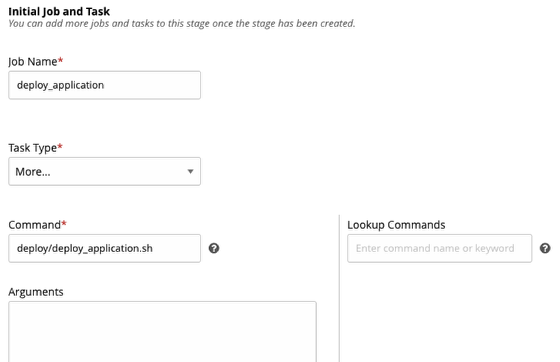
Task: Click the 'Job Name' label
Action: pos(32,61)
